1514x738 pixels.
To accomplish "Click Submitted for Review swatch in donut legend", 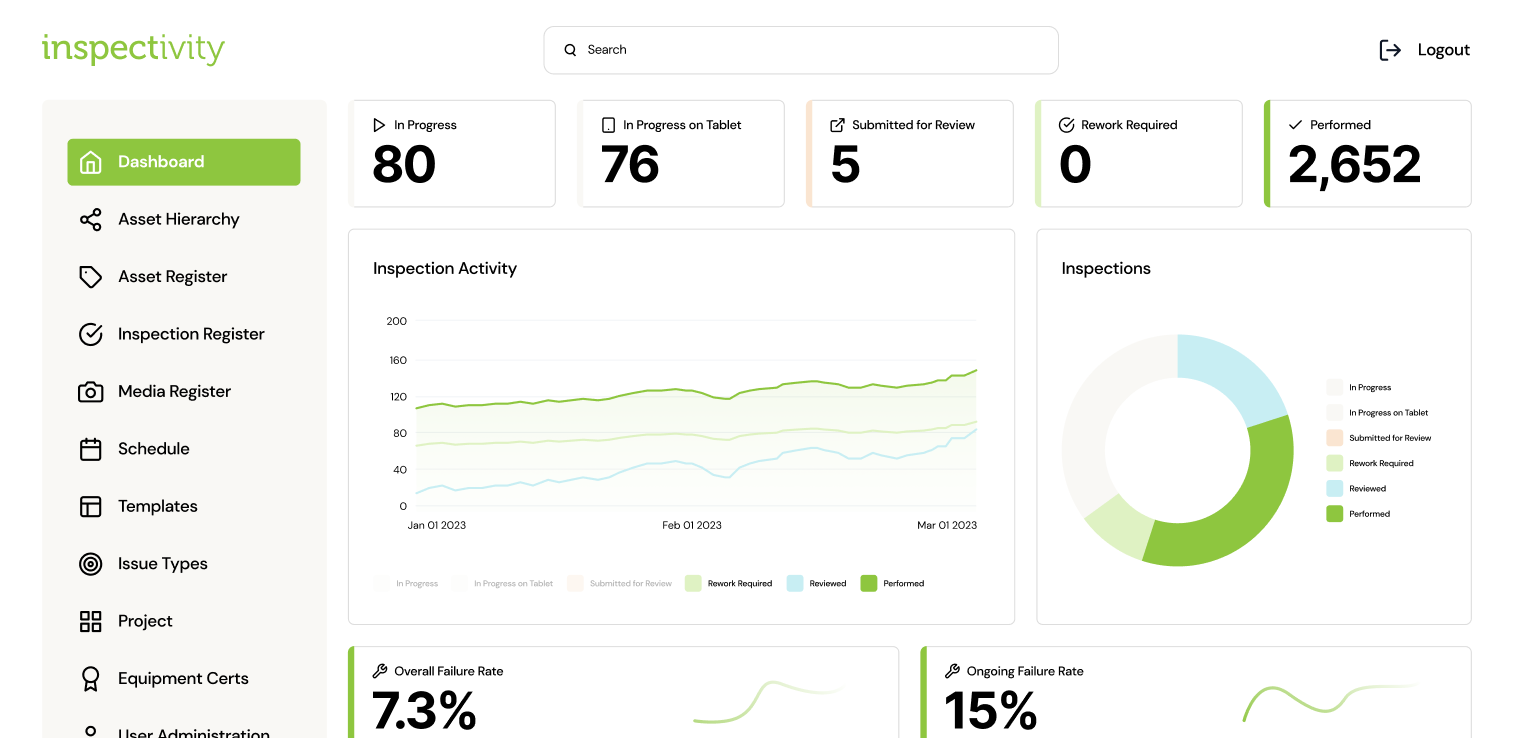I will pos(1334,438).
